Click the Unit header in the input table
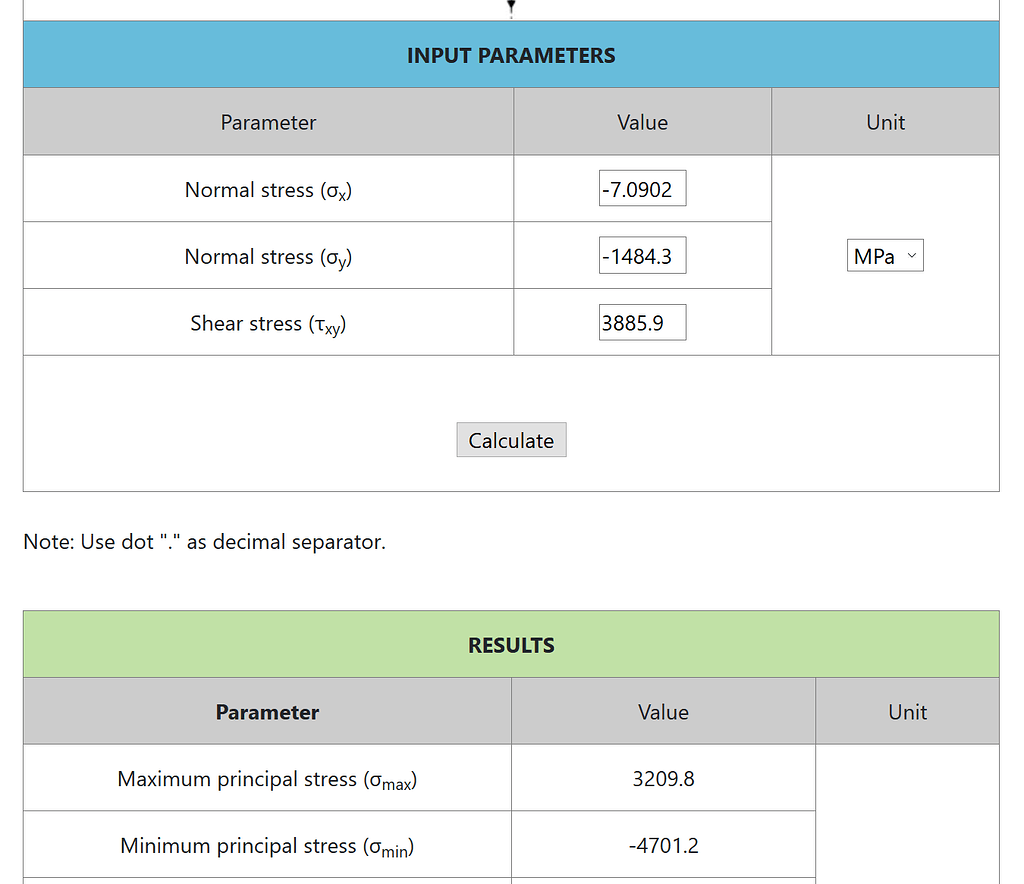The width and height of the screenshot is (1024, 884). point(885,122)
